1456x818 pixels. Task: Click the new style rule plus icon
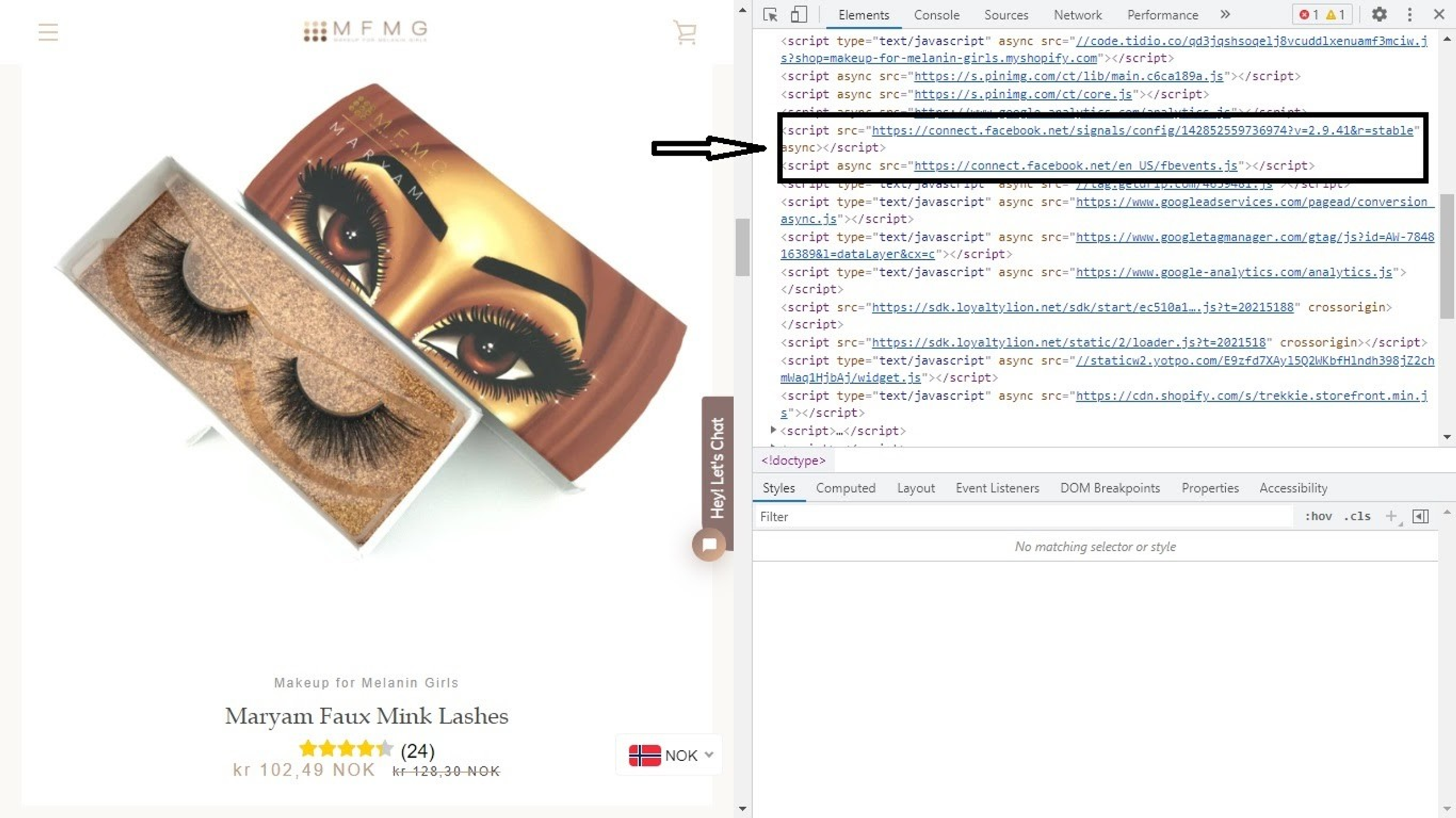point(1391,516)
